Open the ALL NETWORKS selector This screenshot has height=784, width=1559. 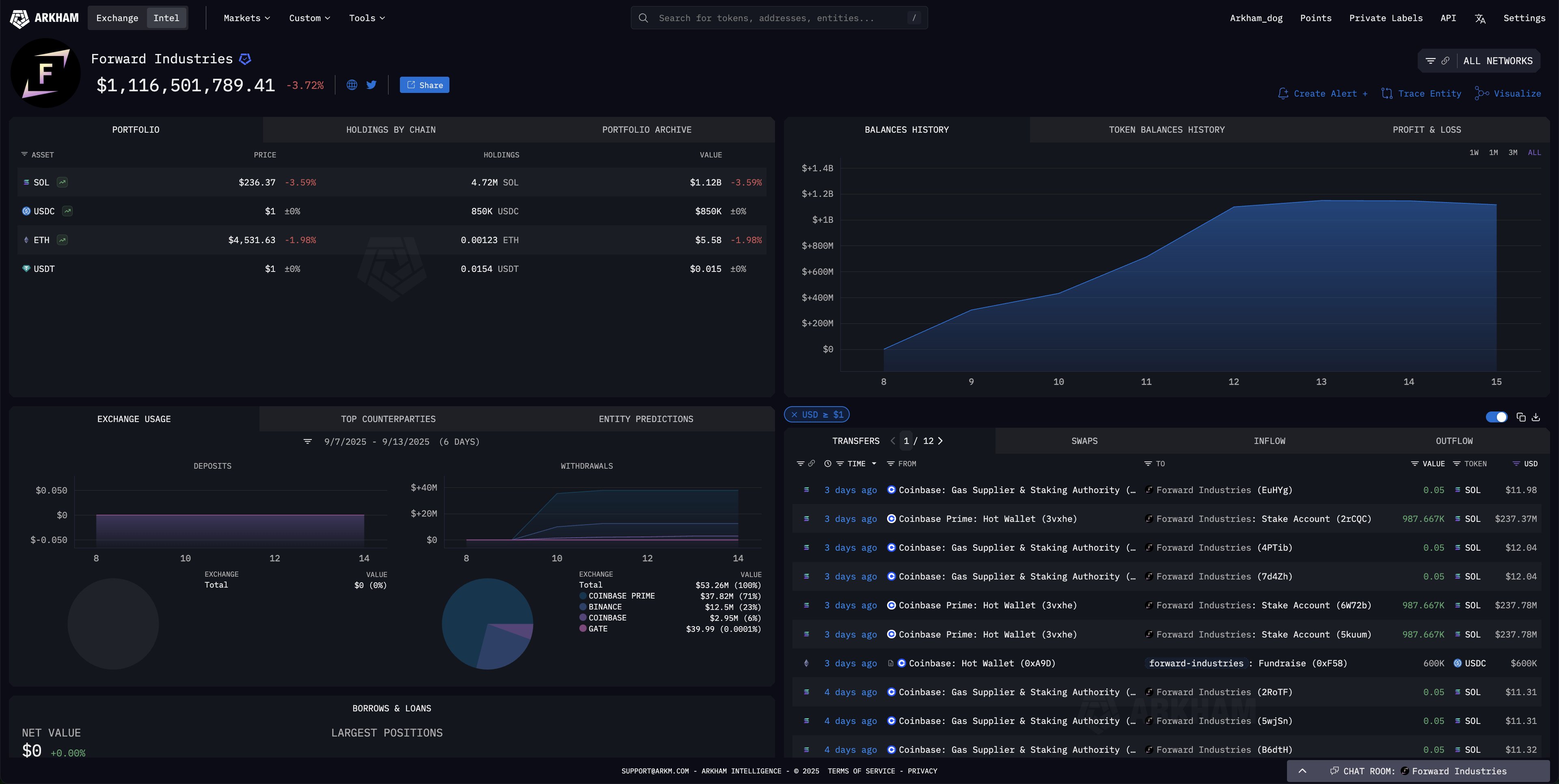pyautogui.click(x=1498, y=60)
